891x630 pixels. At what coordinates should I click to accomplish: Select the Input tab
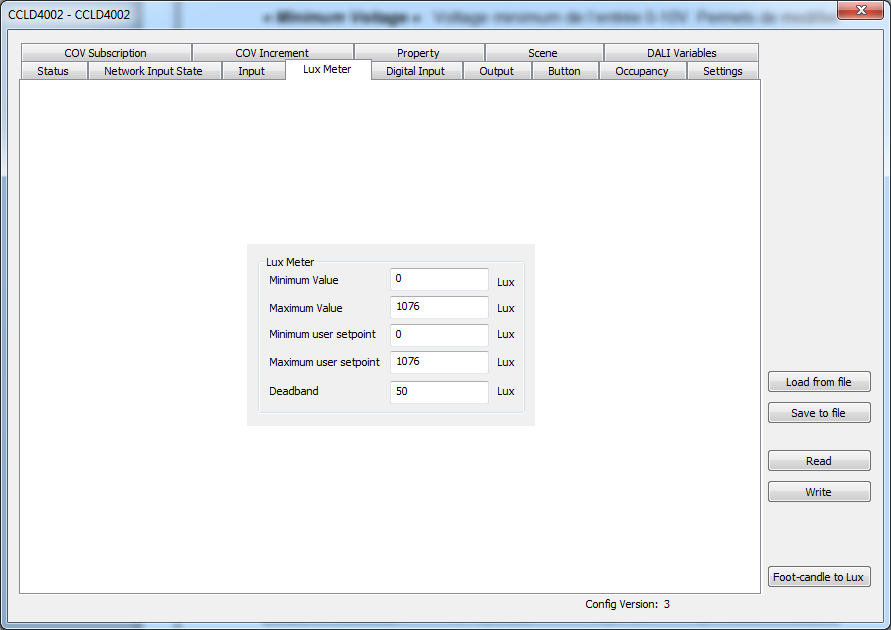click(253, 71)
